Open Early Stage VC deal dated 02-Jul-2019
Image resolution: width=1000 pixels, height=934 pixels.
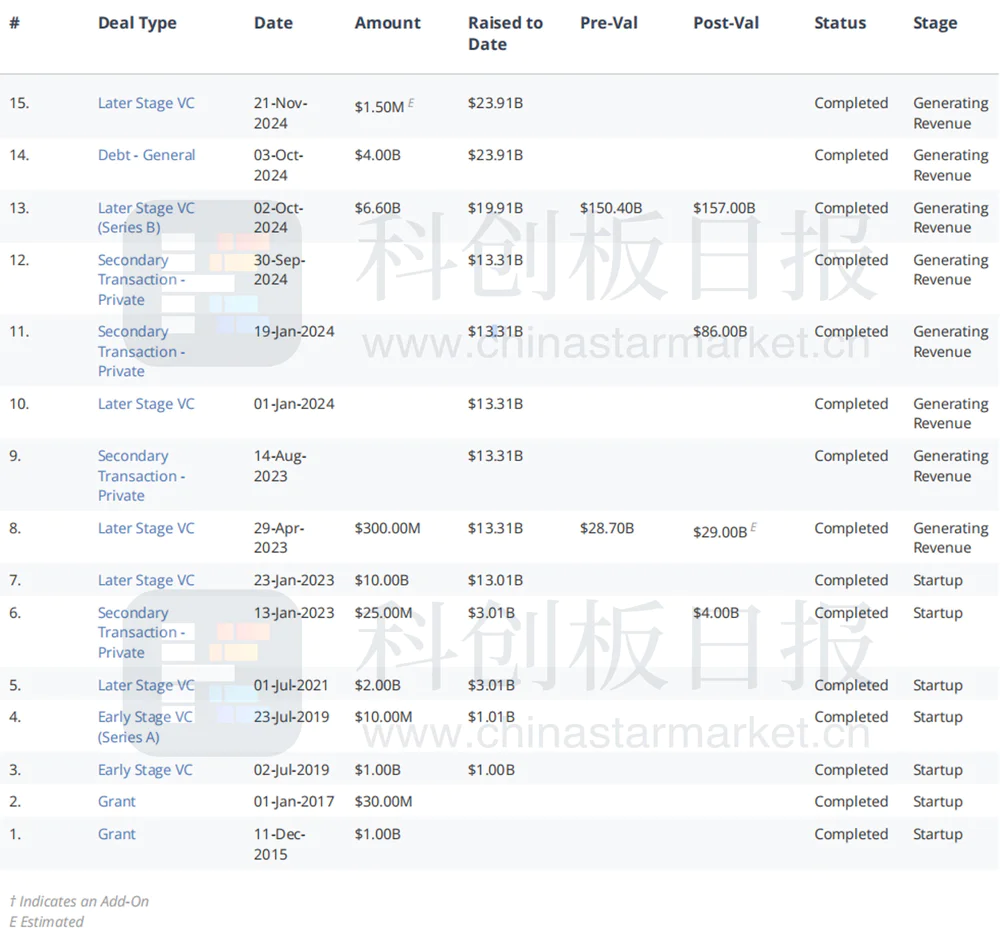point(145,770)
